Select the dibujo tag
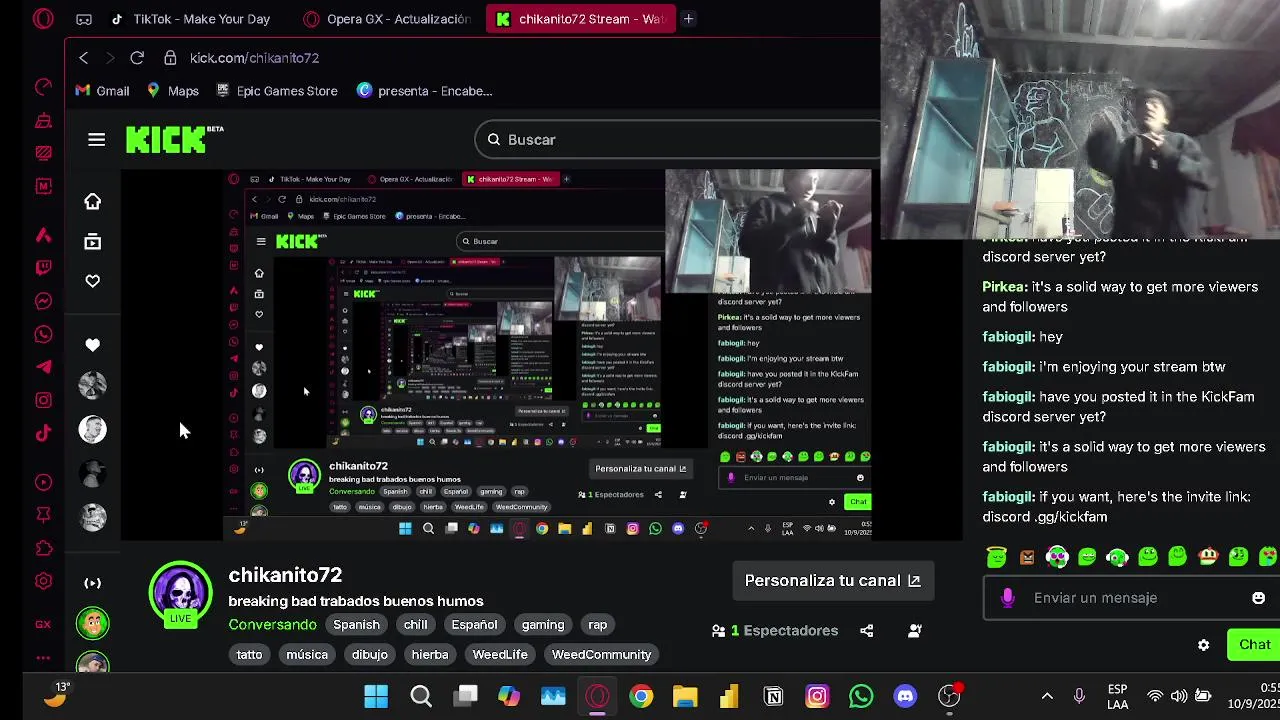Image resolution: width=1280 pixels, height=720 pixels. [369, 655]
